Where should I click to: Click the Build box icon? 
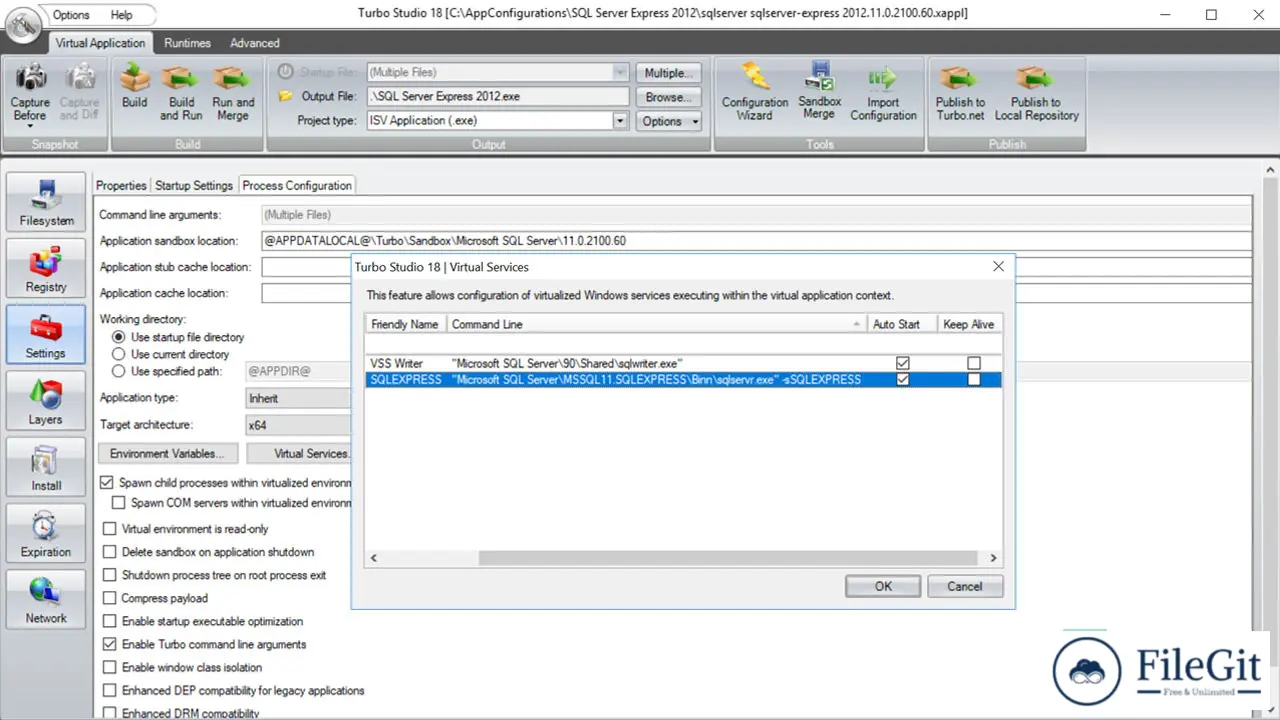click(x=134, y=78)
